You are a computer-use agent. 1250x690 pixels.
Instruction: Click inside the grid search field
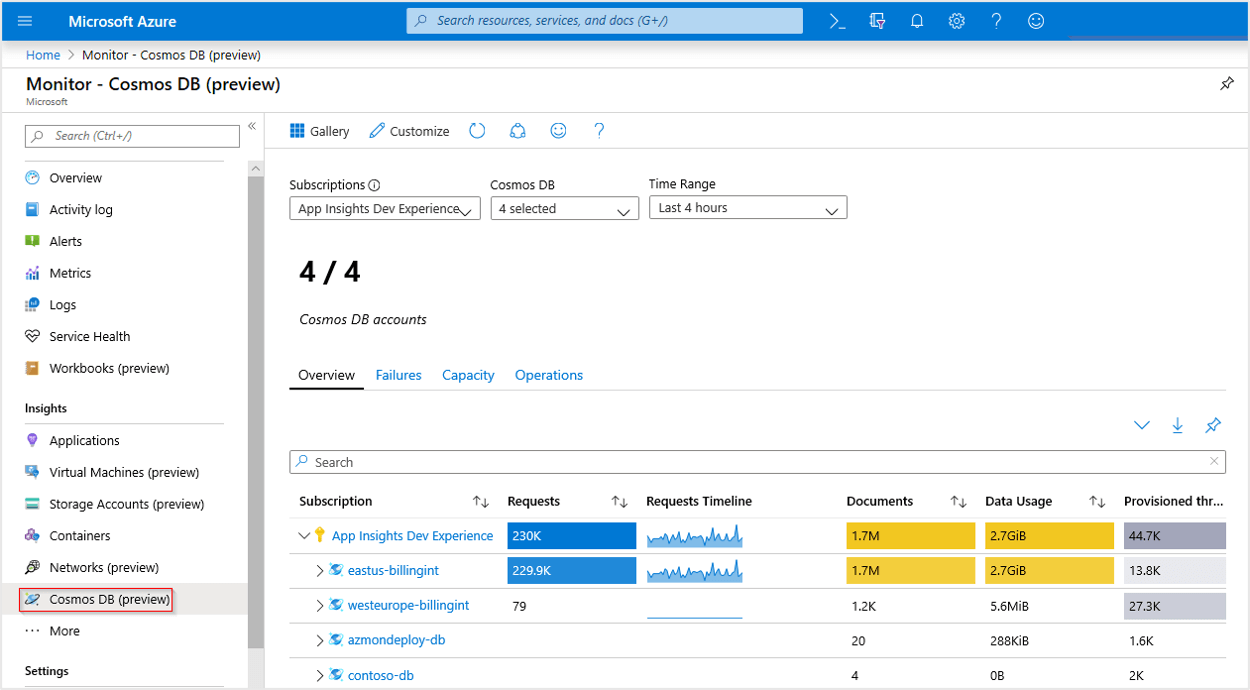point(700,461)
